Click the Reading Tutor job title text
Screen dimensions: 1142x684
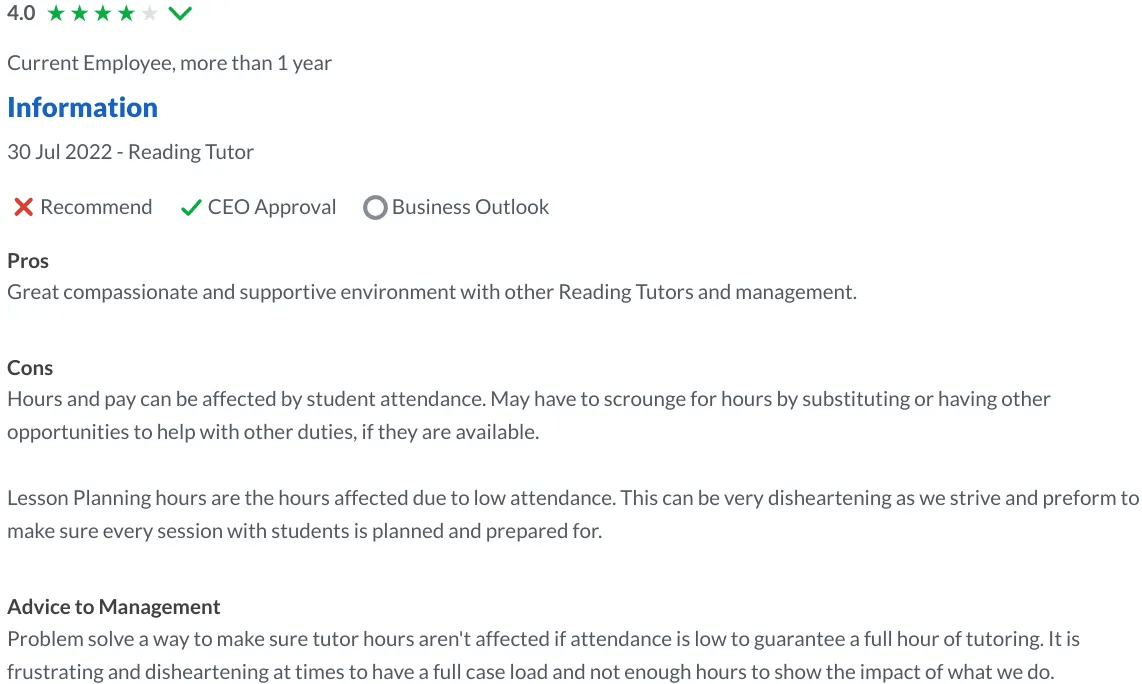(x=189, y=151)
